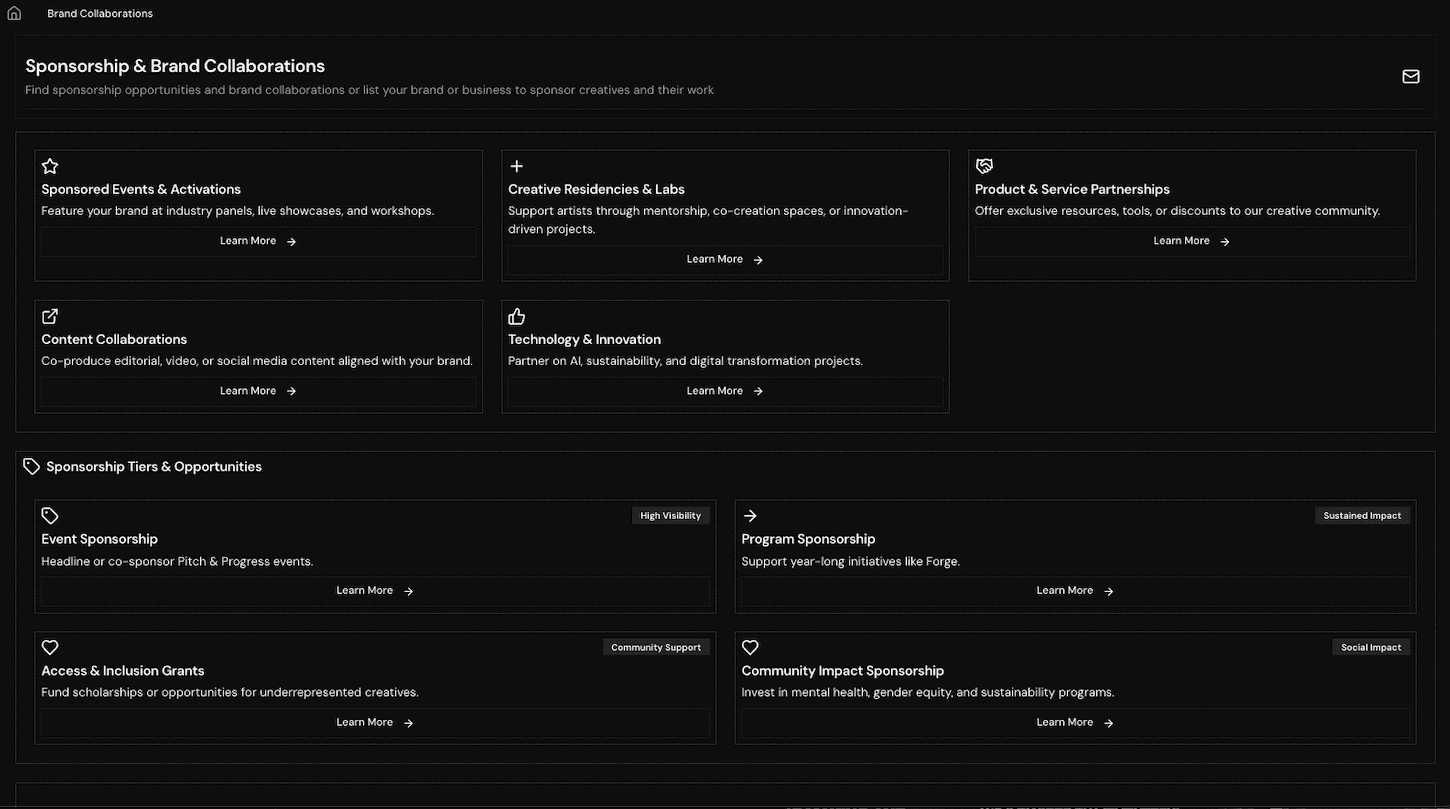The width and height of the screenshot is (1450, 809).
Task: Click the High Visibility badge
Action: pos(671,516)
